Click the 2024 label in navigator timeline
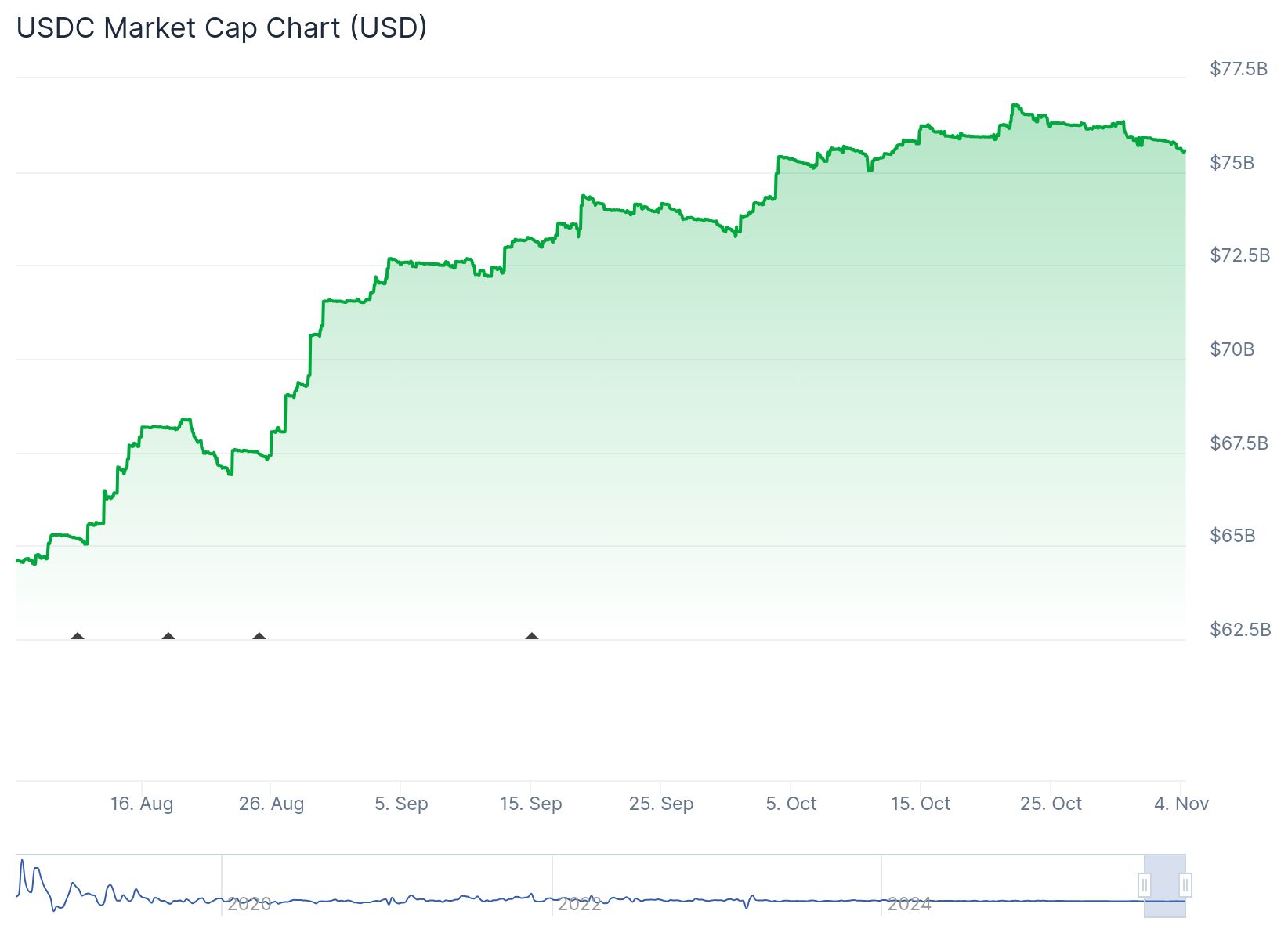 point(910,904)
